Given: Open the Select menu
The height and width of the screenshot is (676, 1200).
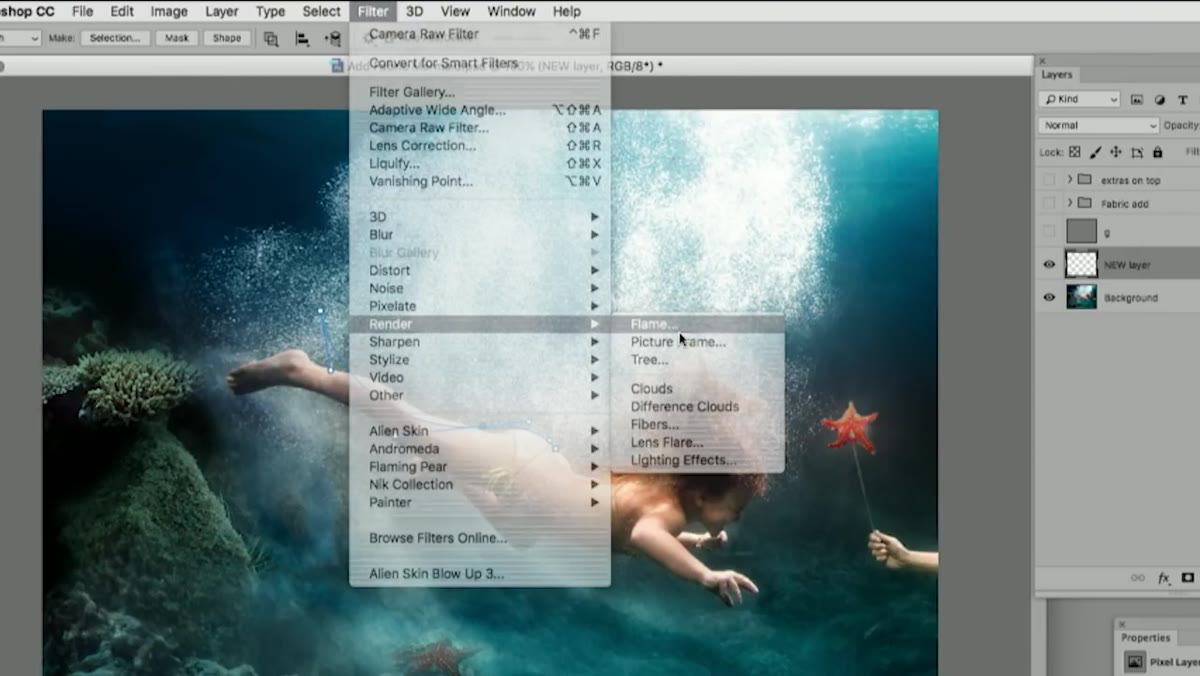Looking at the screenshot, I should pyautogui.click(x=321, y=11).
